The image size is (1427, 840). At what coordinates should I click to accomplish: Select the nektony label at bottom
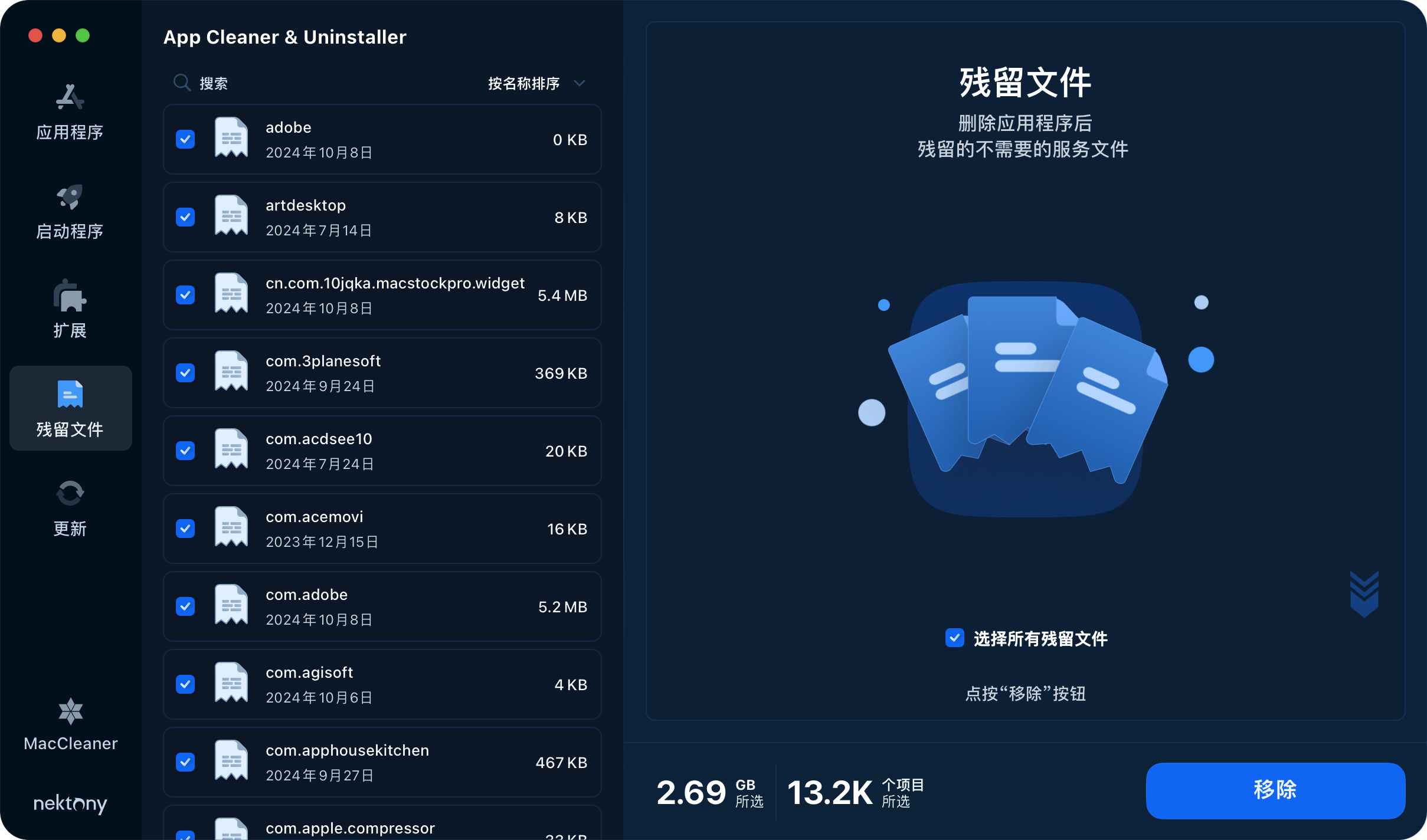click(70, 804)
